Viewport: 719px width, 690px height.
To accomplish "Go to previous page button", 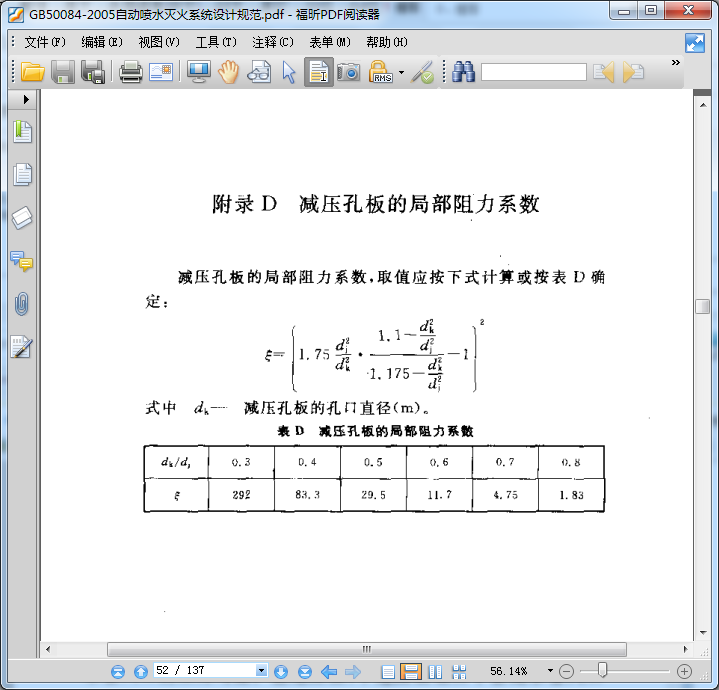I will [141, 672].
